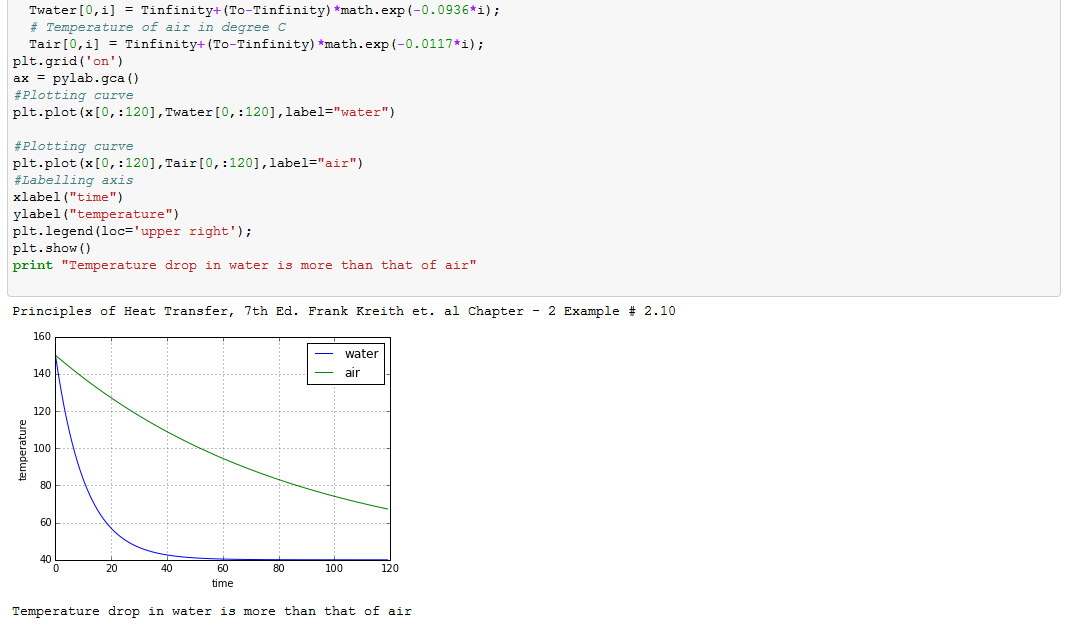
Task: Click the final output line below the plot
Action: point(211,611)
